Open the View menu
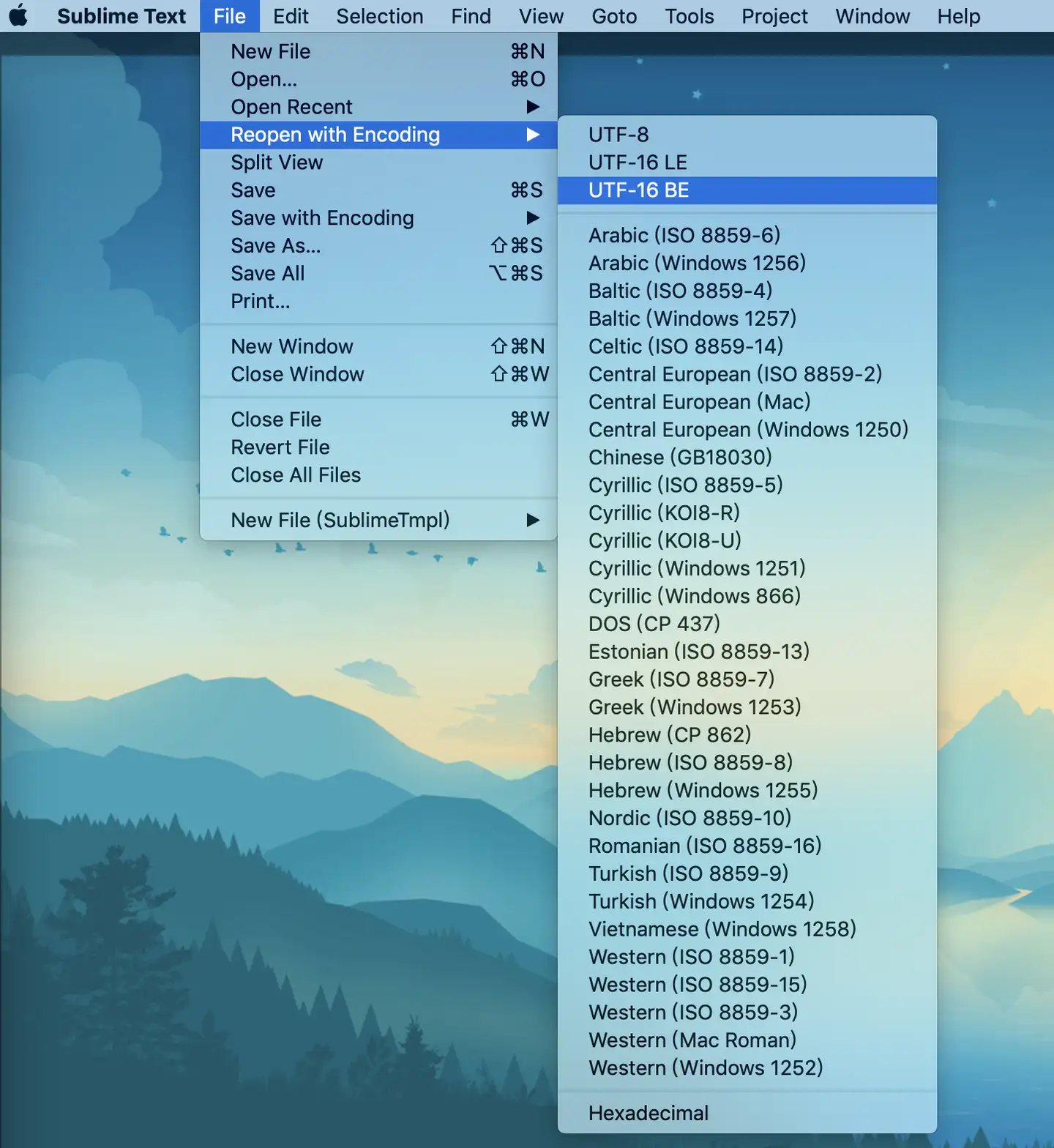Screen dimensions: 1054x1148 pos(541,15)
